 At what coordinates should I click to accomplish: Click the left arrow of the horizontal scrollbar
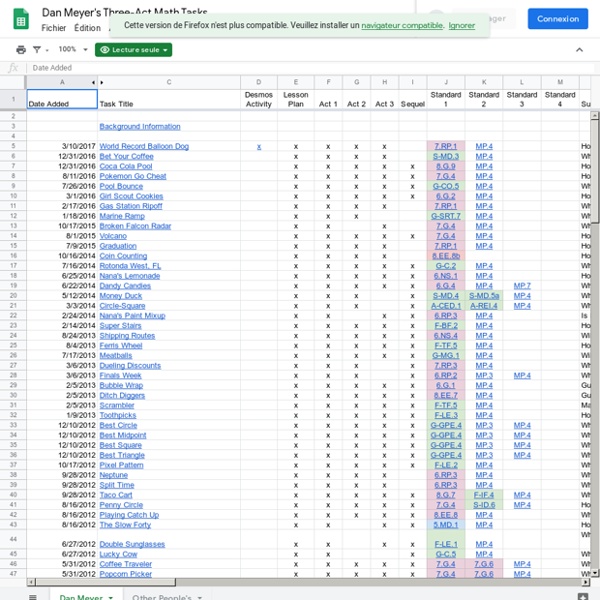click(31, 582)
